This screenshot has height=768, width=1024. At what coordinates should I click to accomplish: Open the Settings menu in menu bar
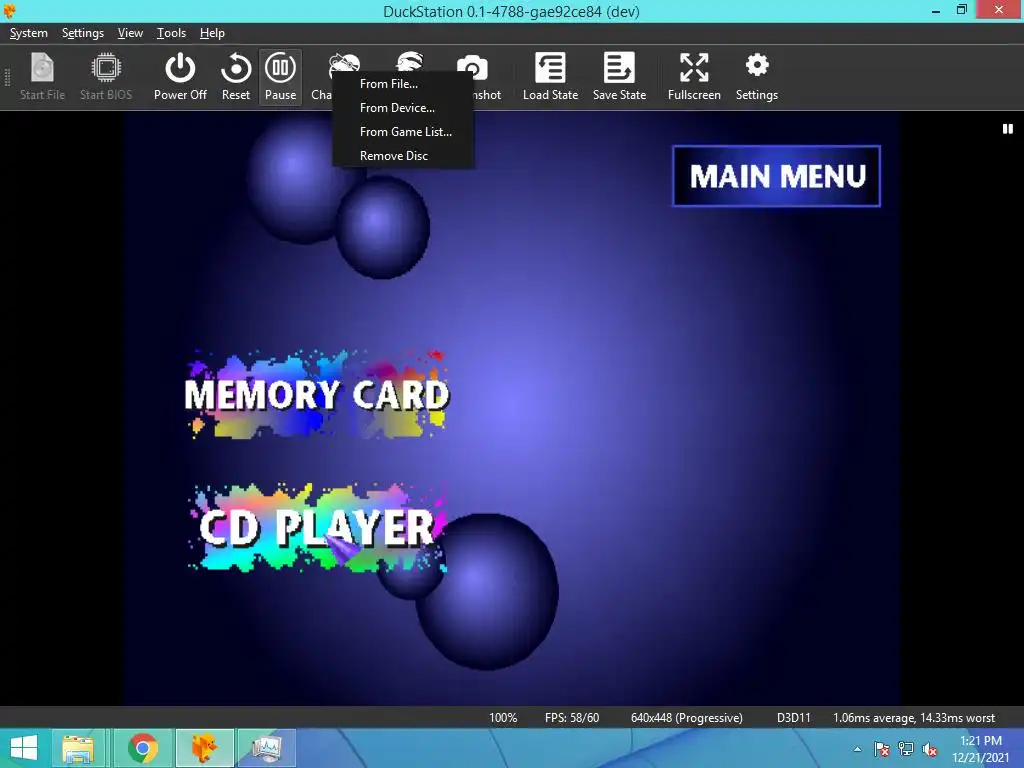(x=83, y=33)
